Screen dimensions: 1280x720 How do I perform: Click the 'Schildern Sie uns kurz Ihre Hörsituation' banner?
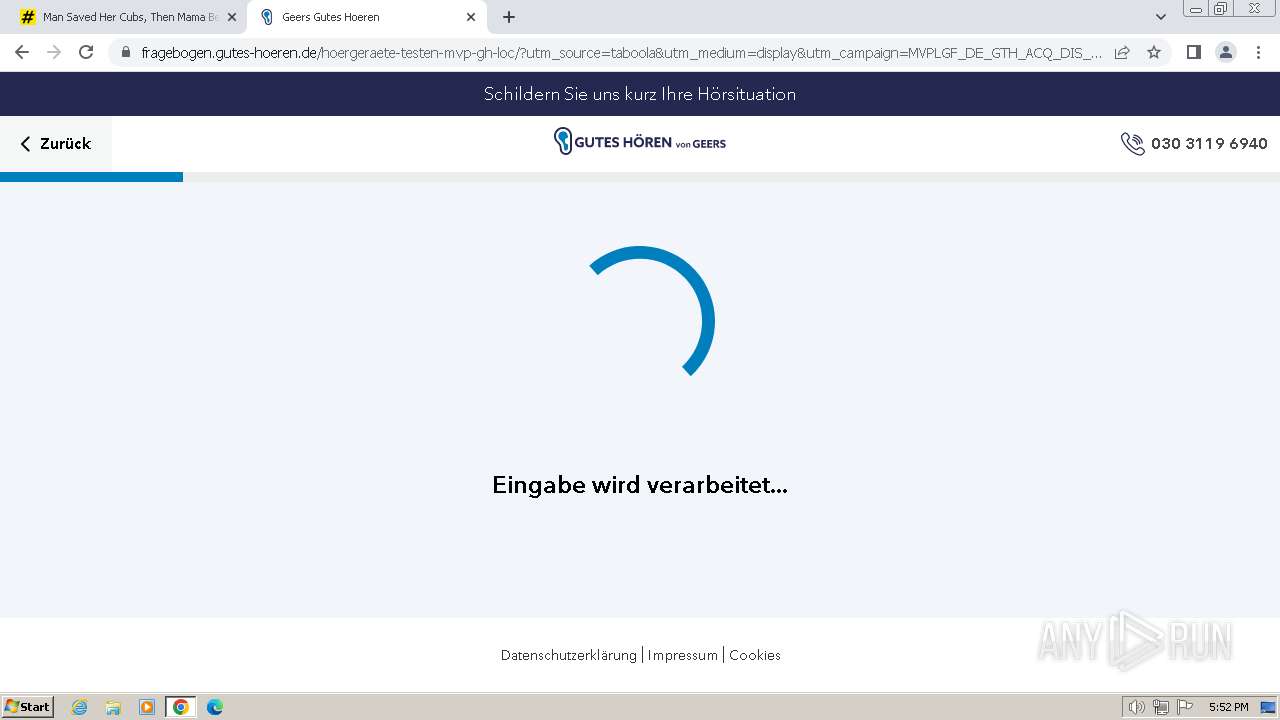pos(640,94)
